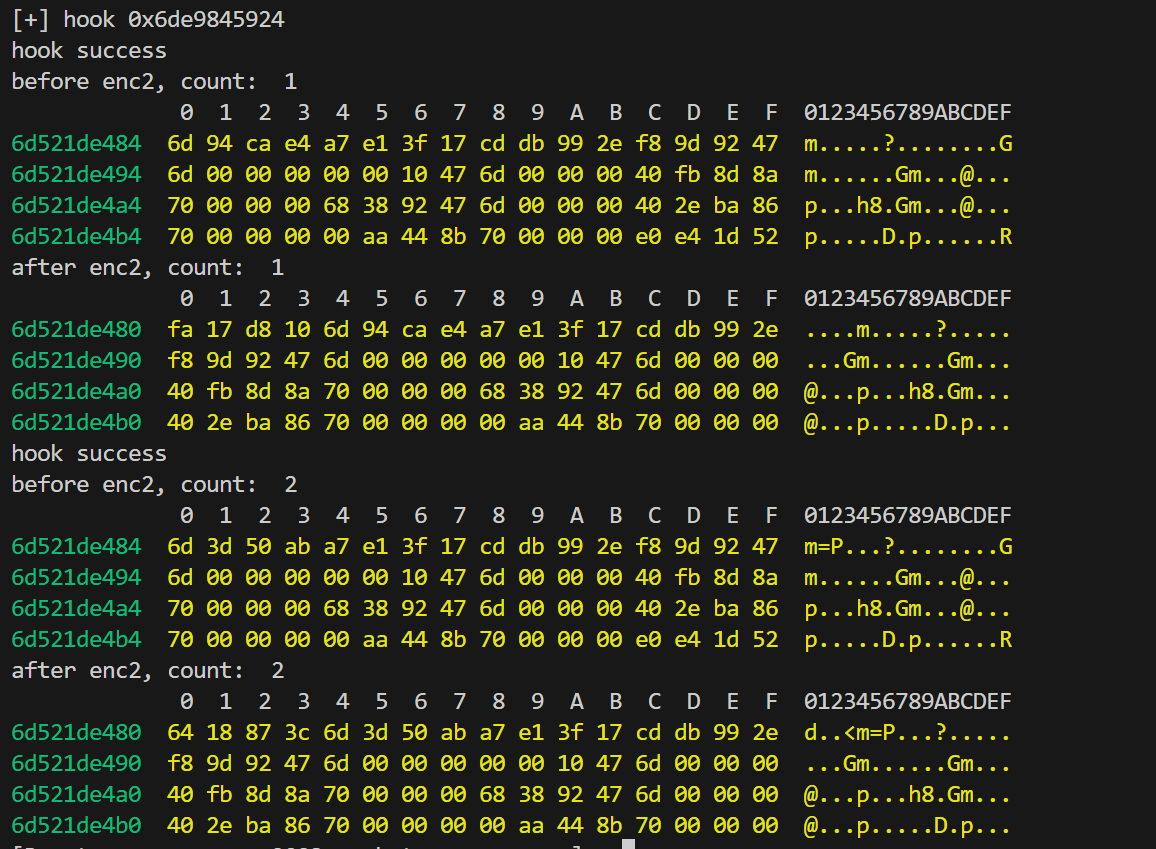1156x849 pixels.
Task: Click the second 'hook success' message
Action: (89, 453)
